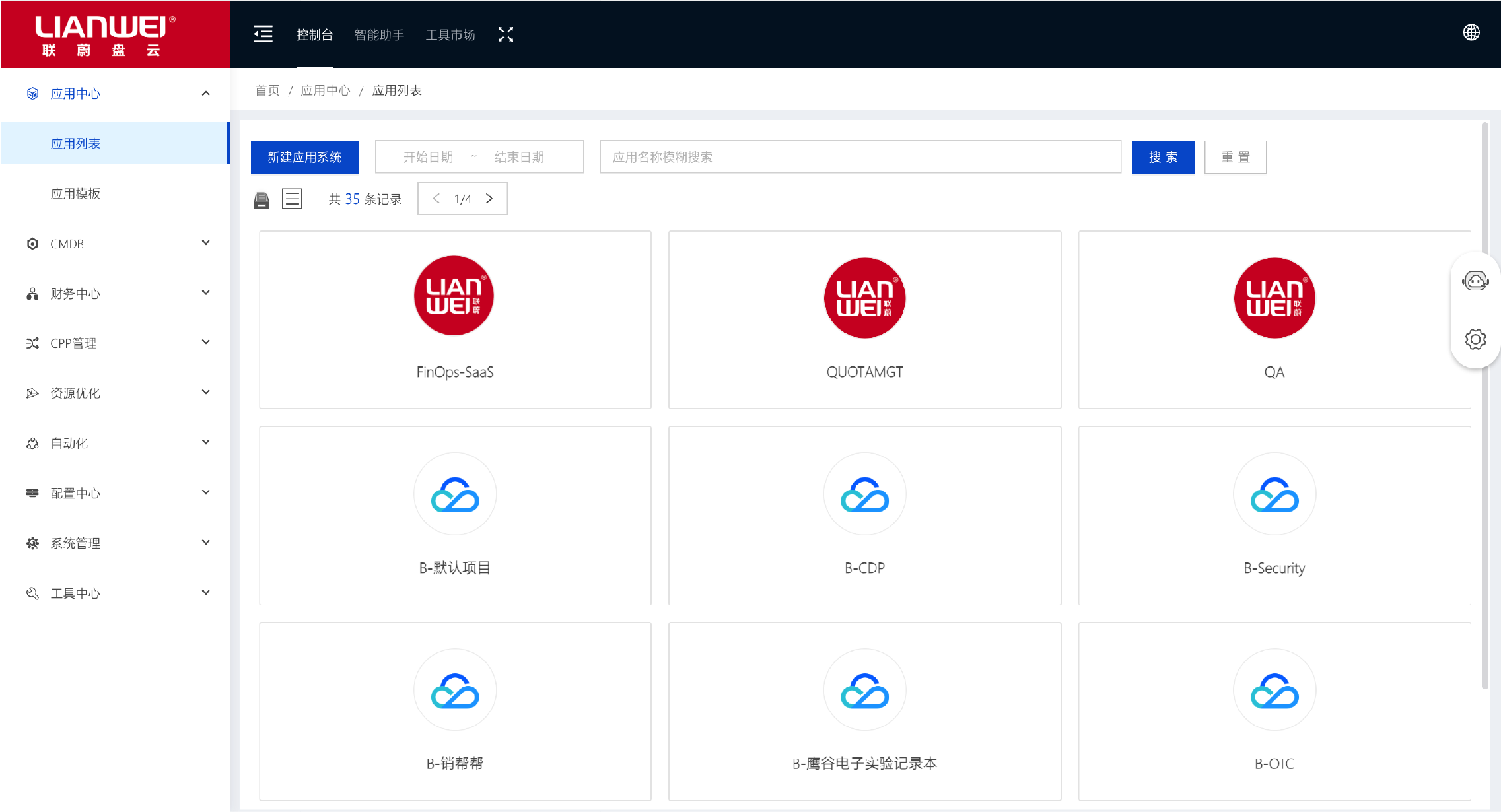Screen dimensions: 1501x812
Task: Click the B-CDP app name
Action: pos(864,568)
